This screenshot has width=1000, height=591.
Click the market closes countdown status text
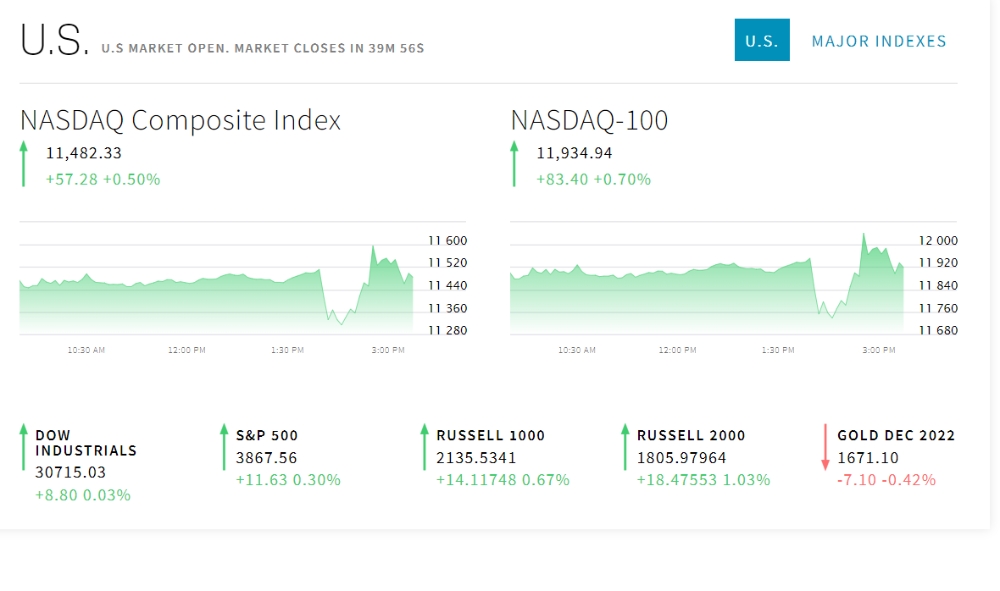[x=263, y=48]
